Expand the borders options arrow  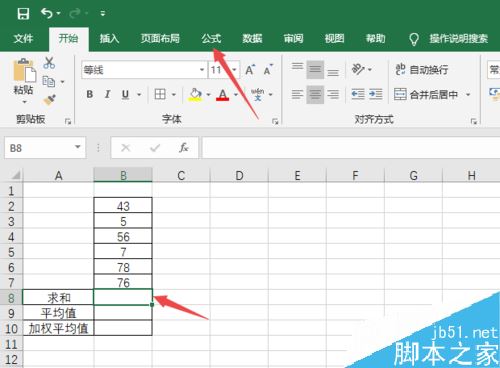(174, 95)
